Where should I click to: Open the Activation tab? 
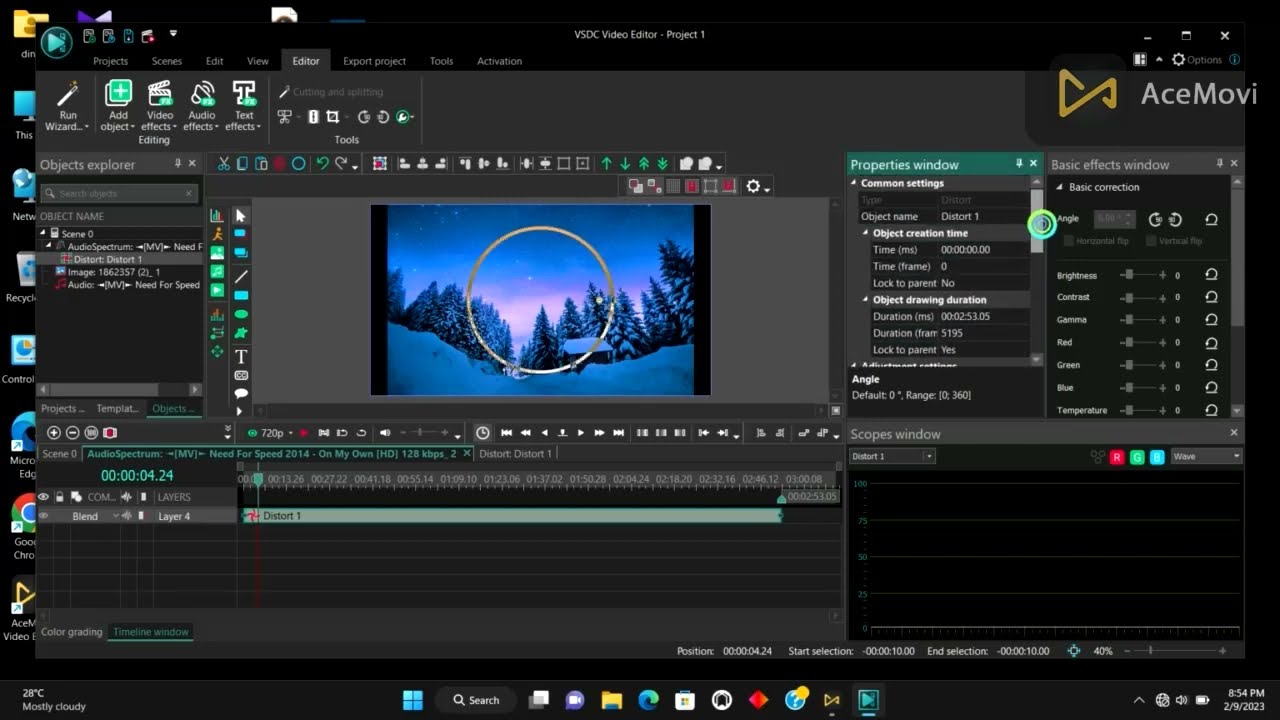499,61
